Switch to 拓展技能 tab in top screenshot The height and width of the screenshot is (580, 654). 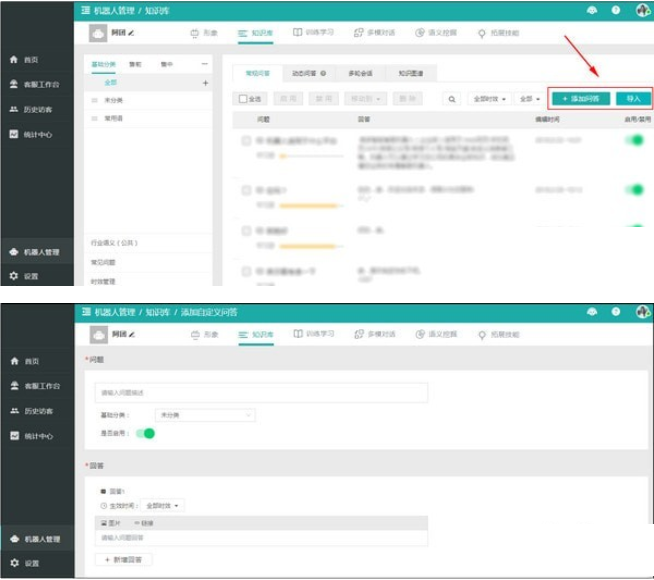pos(498,33)
